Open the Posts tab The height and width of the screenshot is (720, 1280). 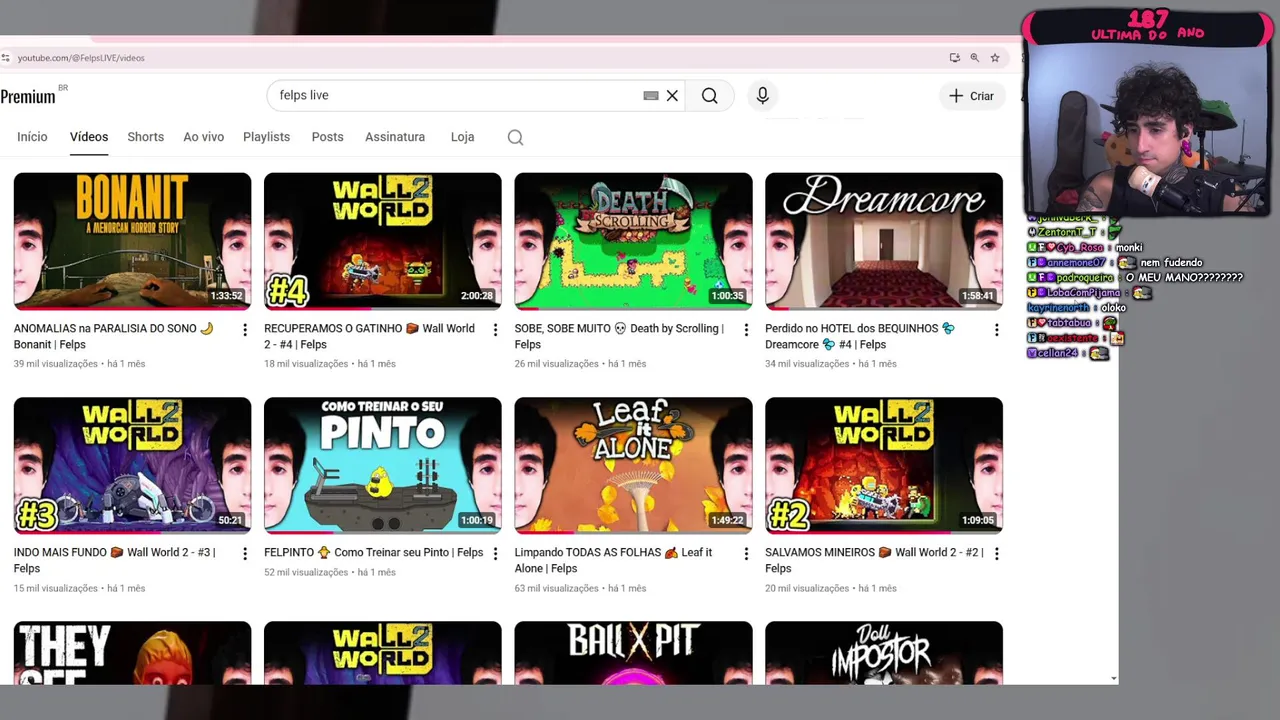tap(327, 137)
